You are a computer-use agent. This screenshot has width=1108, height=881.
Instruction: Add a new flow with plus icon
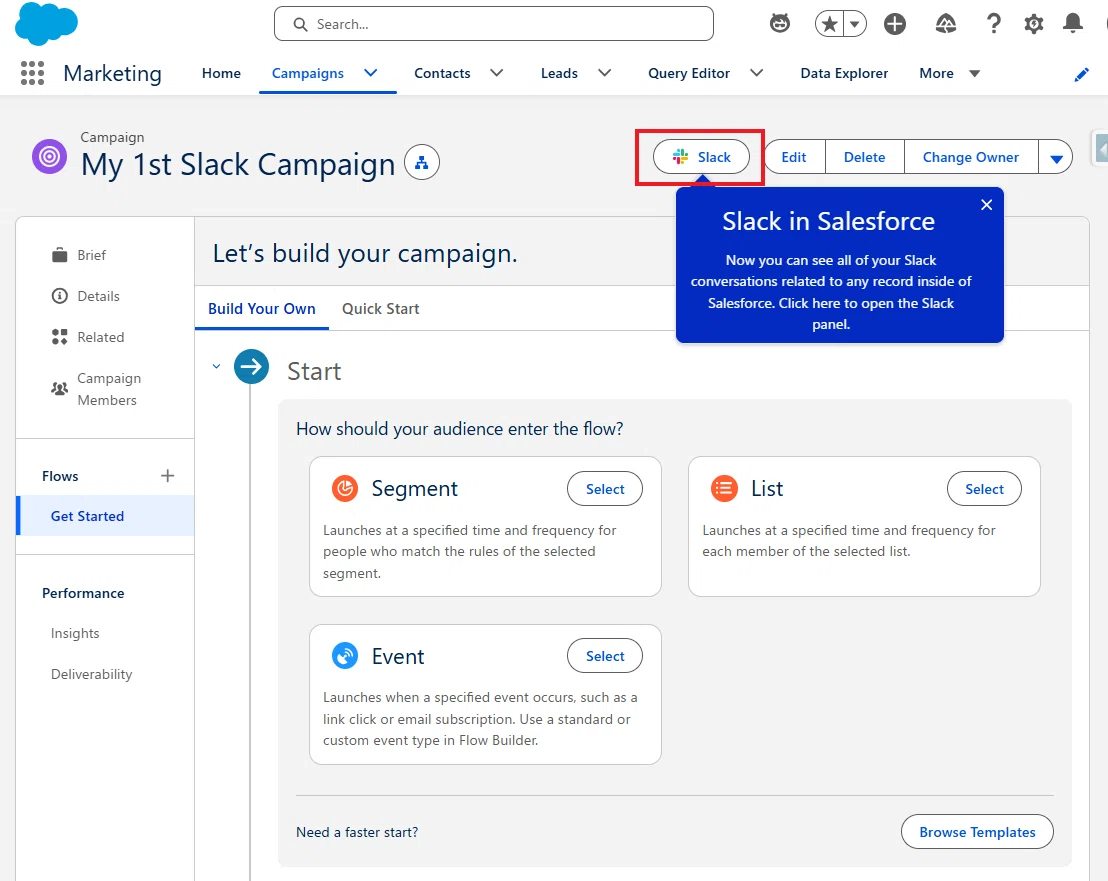pyautogui.click(x=167, y=475)
